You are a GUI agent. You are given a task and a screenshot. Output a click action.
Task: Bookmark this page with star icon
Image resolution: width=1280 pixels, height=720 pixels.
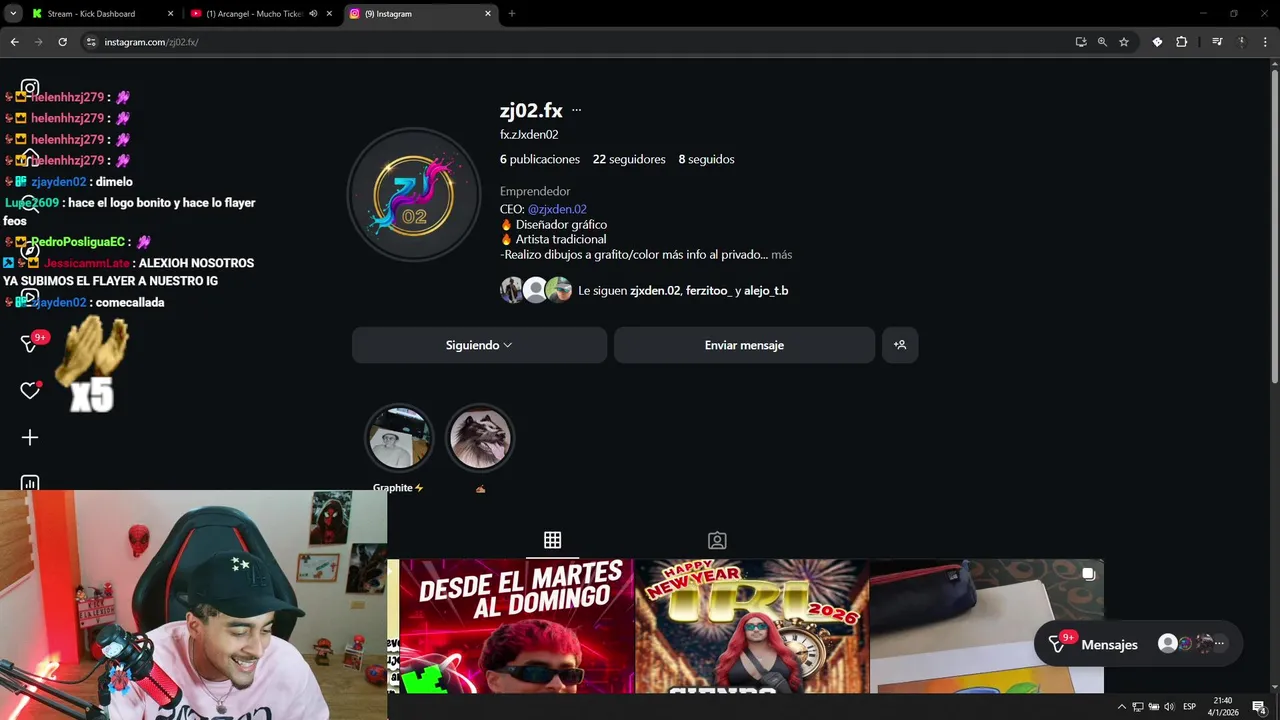click(x=1124, y=42)
